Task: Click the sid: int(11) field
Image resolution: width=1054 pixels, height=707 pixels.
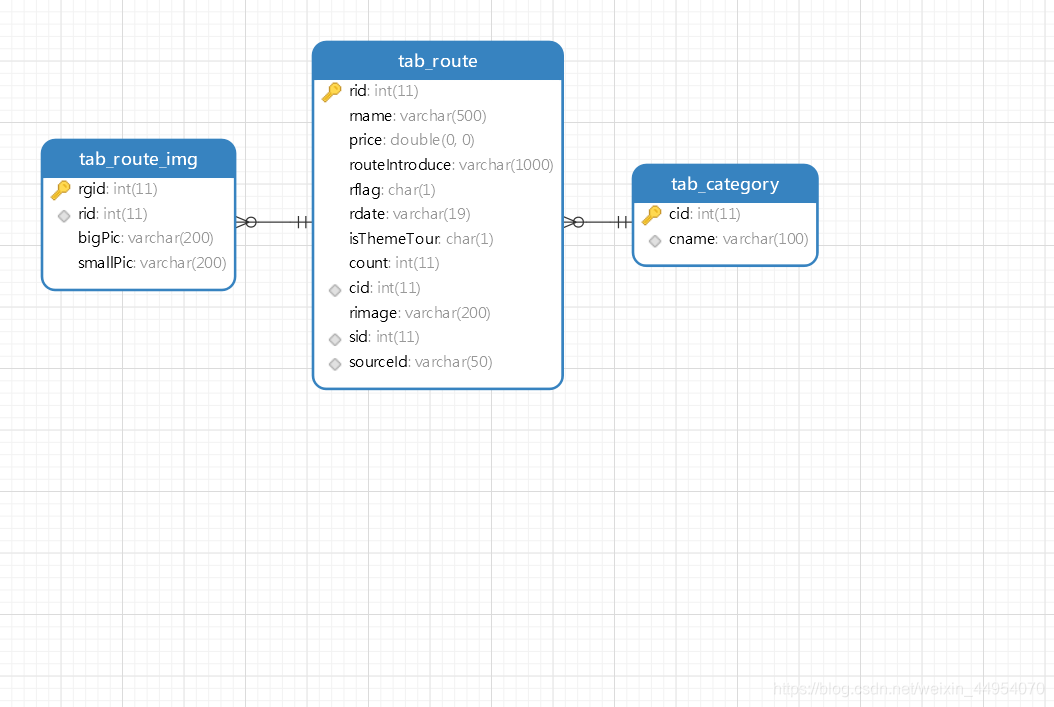Action: (384, 337)
